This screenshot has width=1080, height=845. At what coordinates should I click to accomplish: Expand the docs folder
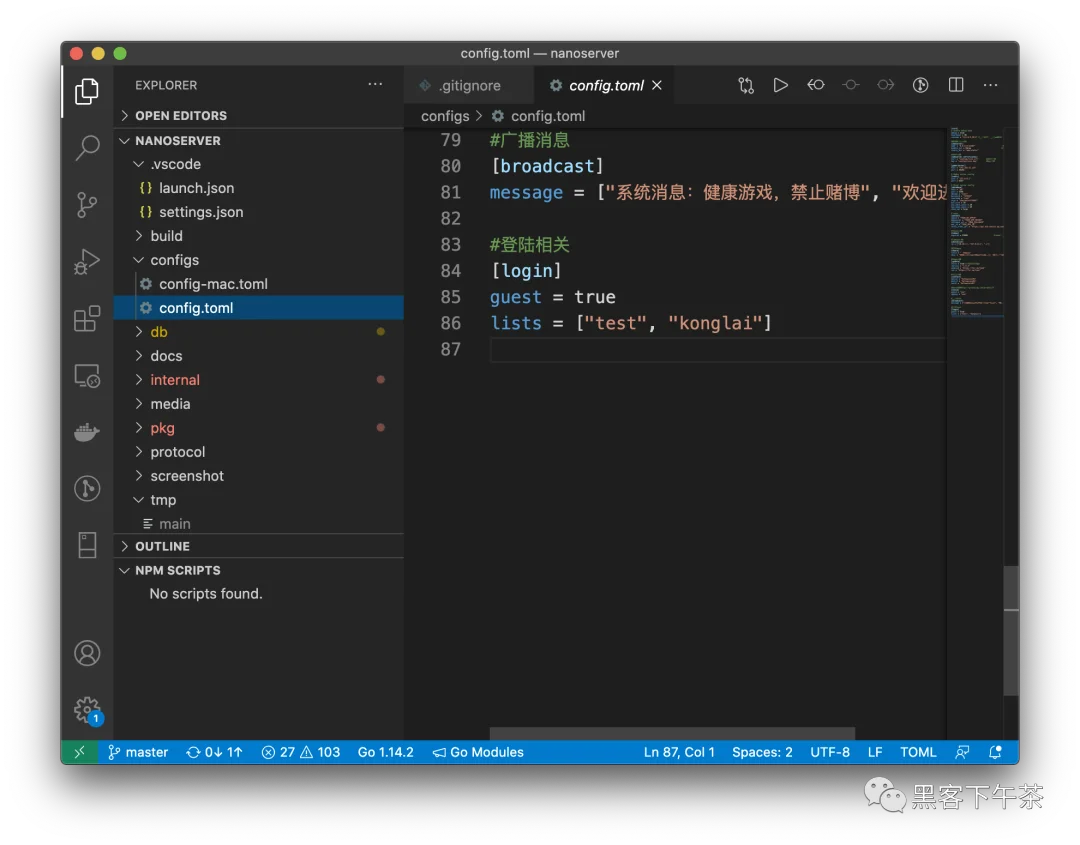coord(259,356)
